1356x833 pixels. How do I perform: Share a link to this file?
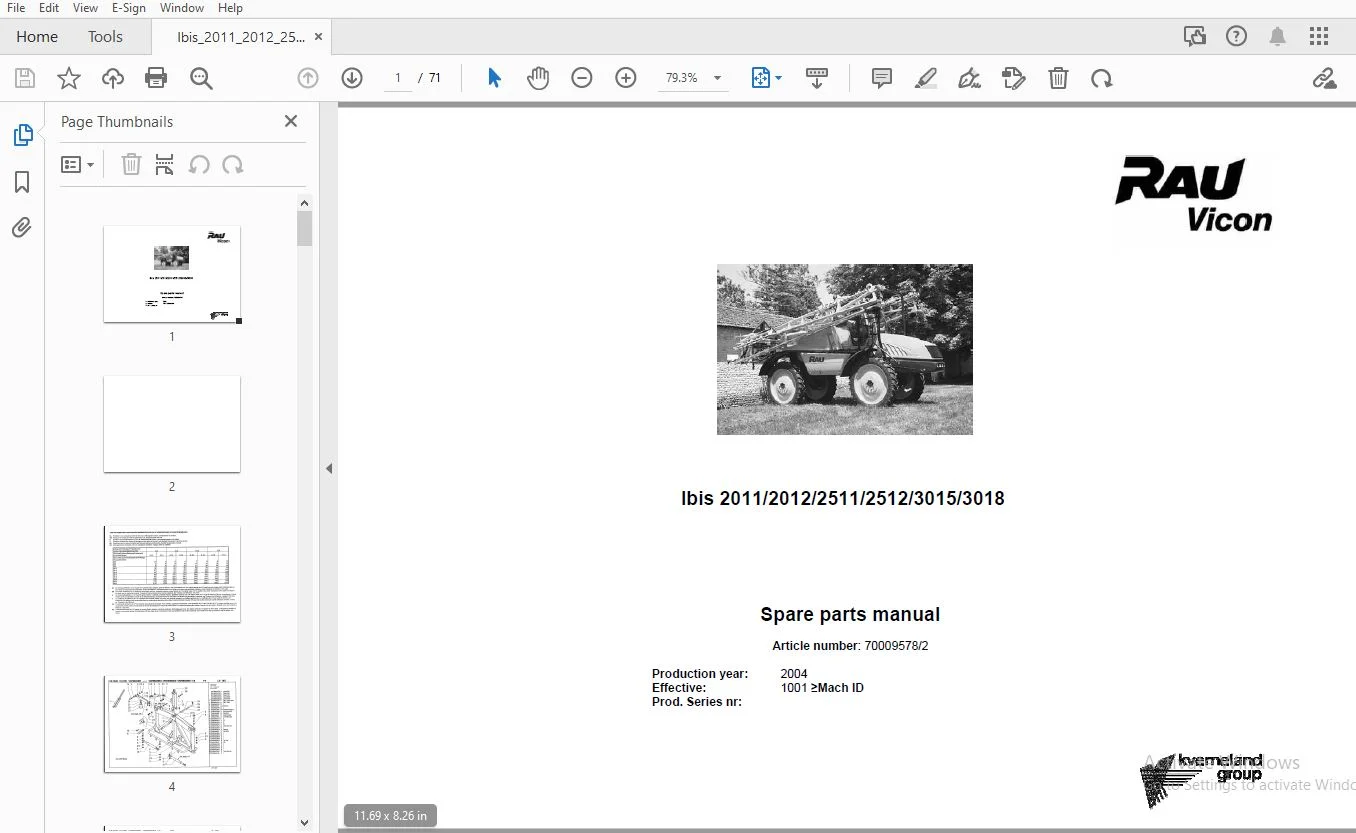1324,78
